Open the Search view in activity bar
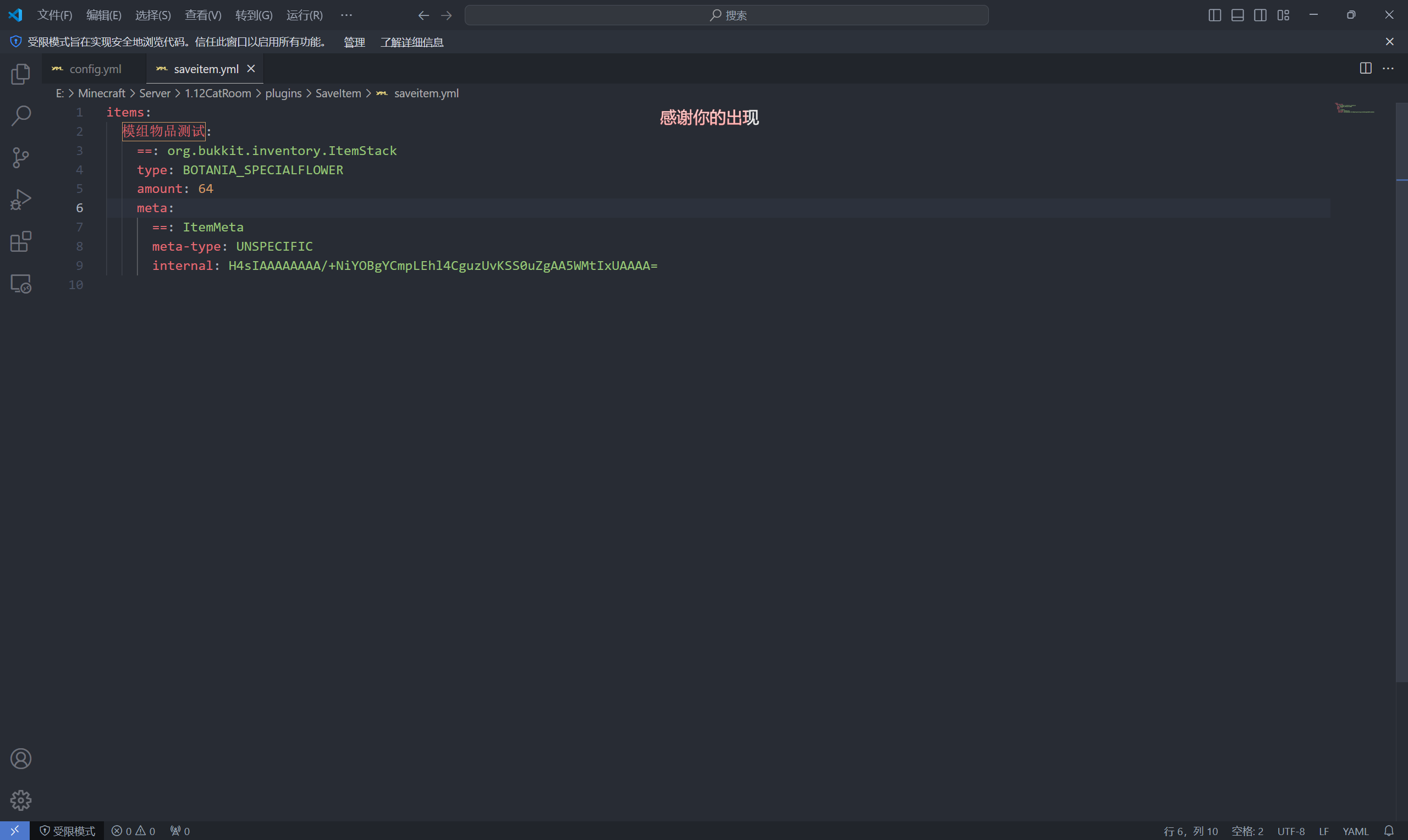The image size is (1408, 840). [x=20, y=116]
